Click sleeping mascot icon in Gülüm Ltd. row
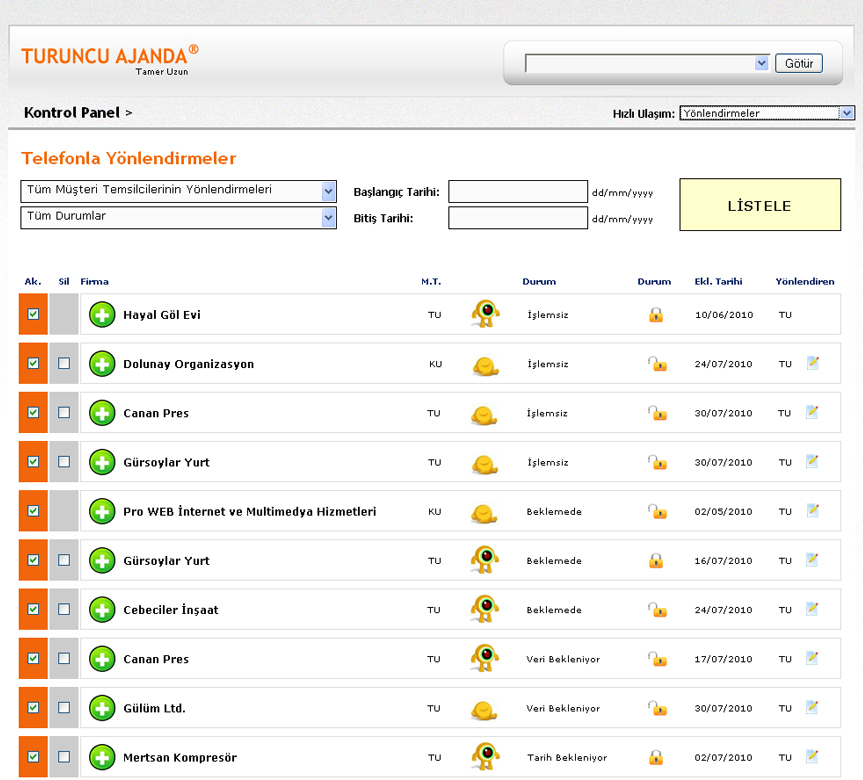 485,709
